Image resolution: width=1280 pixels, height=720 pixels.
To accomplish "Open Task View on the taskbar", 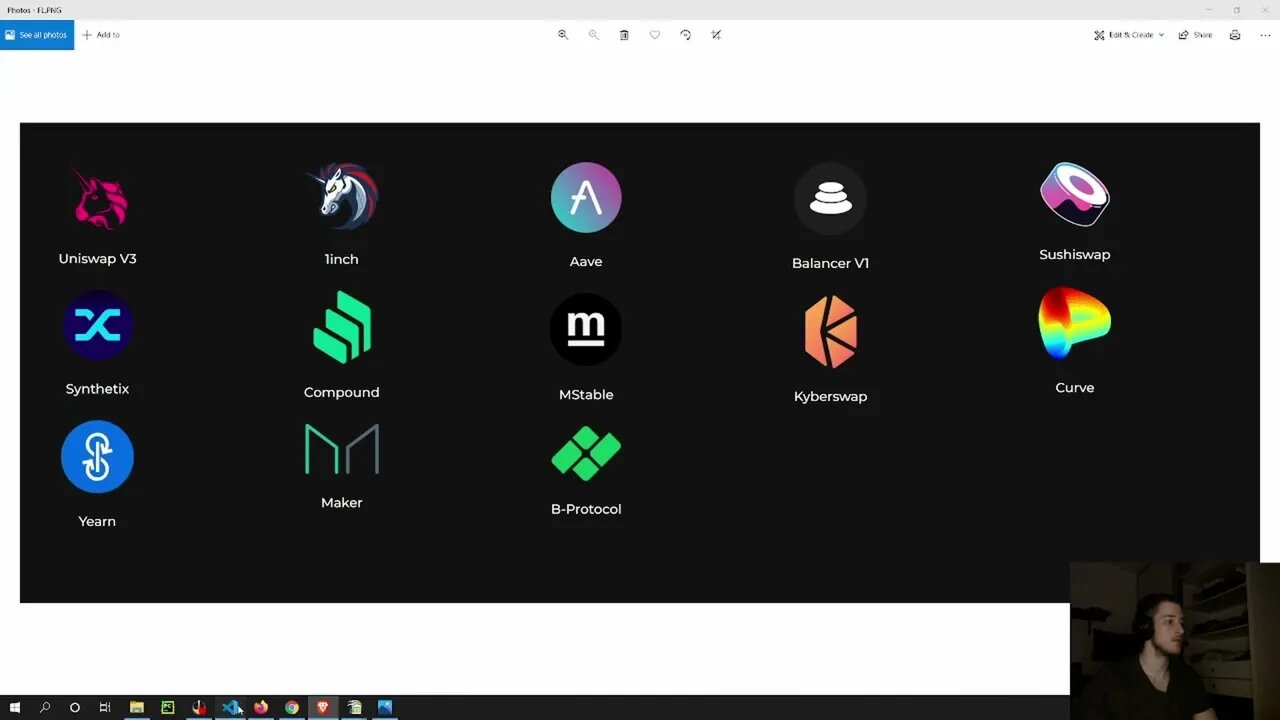I will [105, 707].
